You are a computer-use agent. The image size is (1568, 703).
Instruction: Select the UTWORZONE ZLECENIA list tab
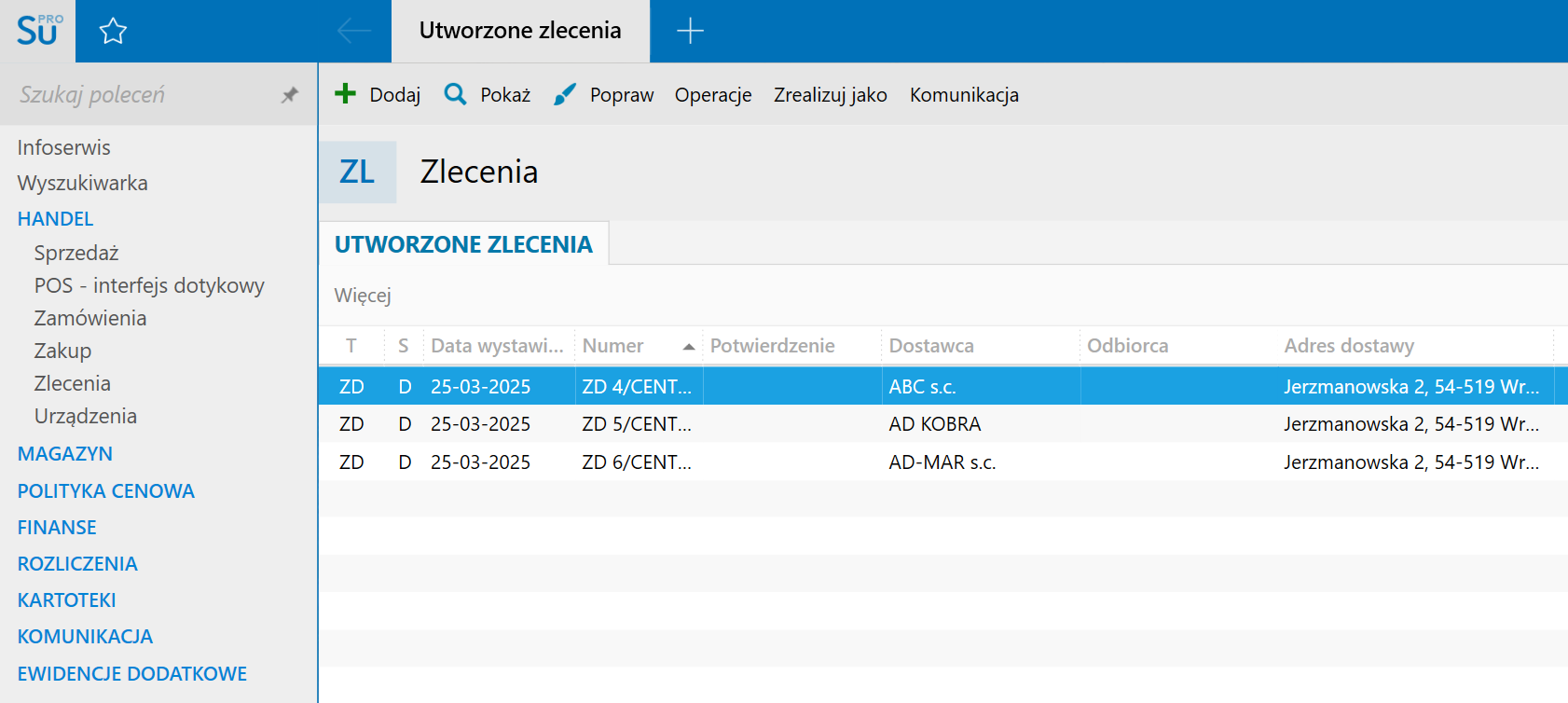pos(463,244)
